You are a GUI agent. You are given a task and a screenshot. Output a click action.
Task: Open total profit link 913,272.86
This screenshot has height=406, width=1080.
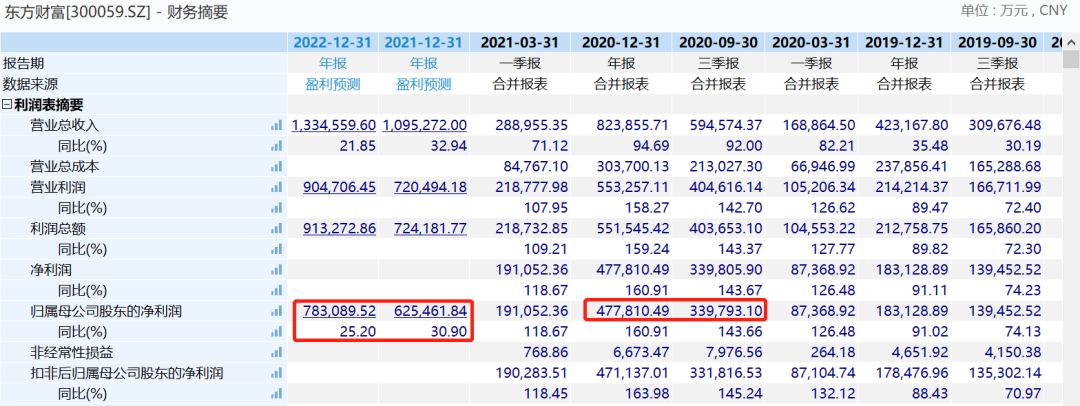coord(340,229)
